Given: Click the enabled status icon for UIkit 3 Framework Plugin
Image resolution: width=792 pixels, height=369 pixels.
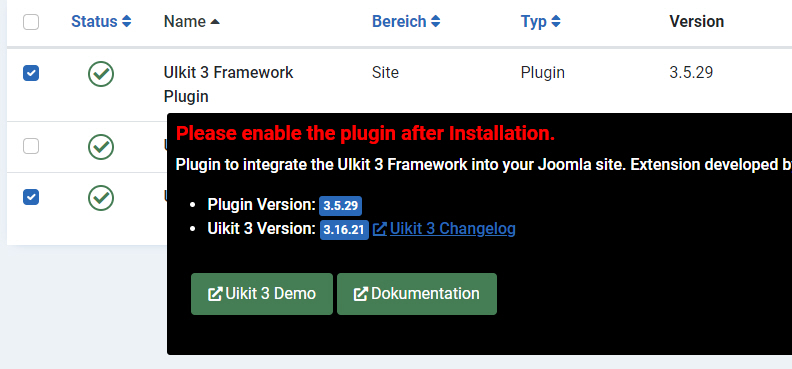Looking at the screenshot, I should pos(101,74).
